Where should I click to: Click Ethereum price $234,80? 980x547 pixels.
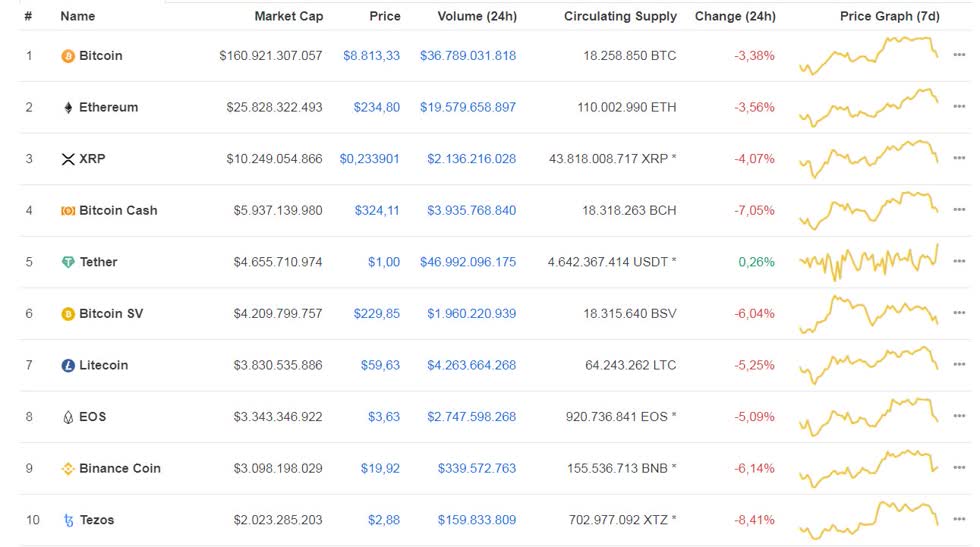click(377, 108)
